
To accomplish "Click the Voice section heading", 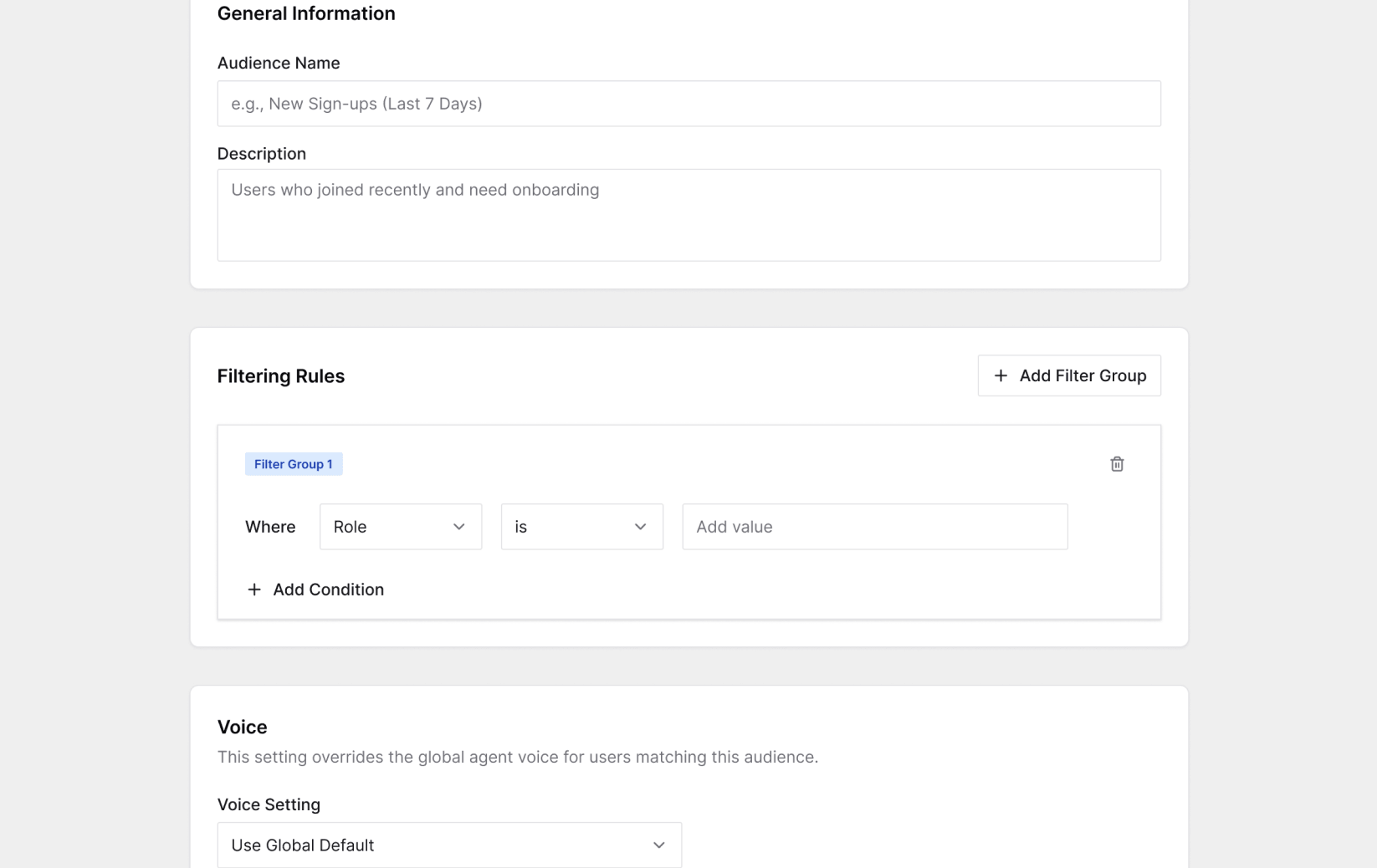I will coord(243,727).
